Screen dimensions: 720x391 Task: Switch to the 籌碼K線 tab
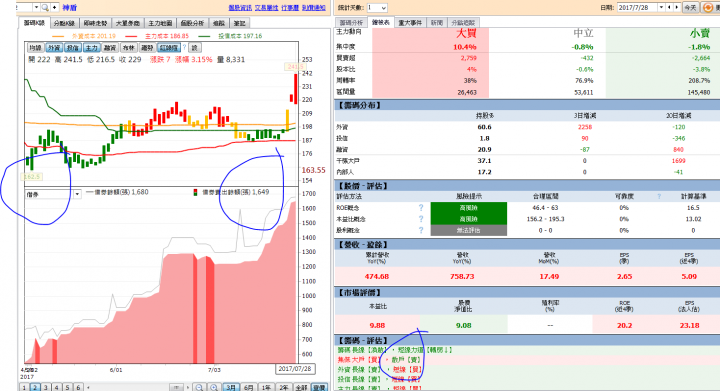[x=34, y=22]
